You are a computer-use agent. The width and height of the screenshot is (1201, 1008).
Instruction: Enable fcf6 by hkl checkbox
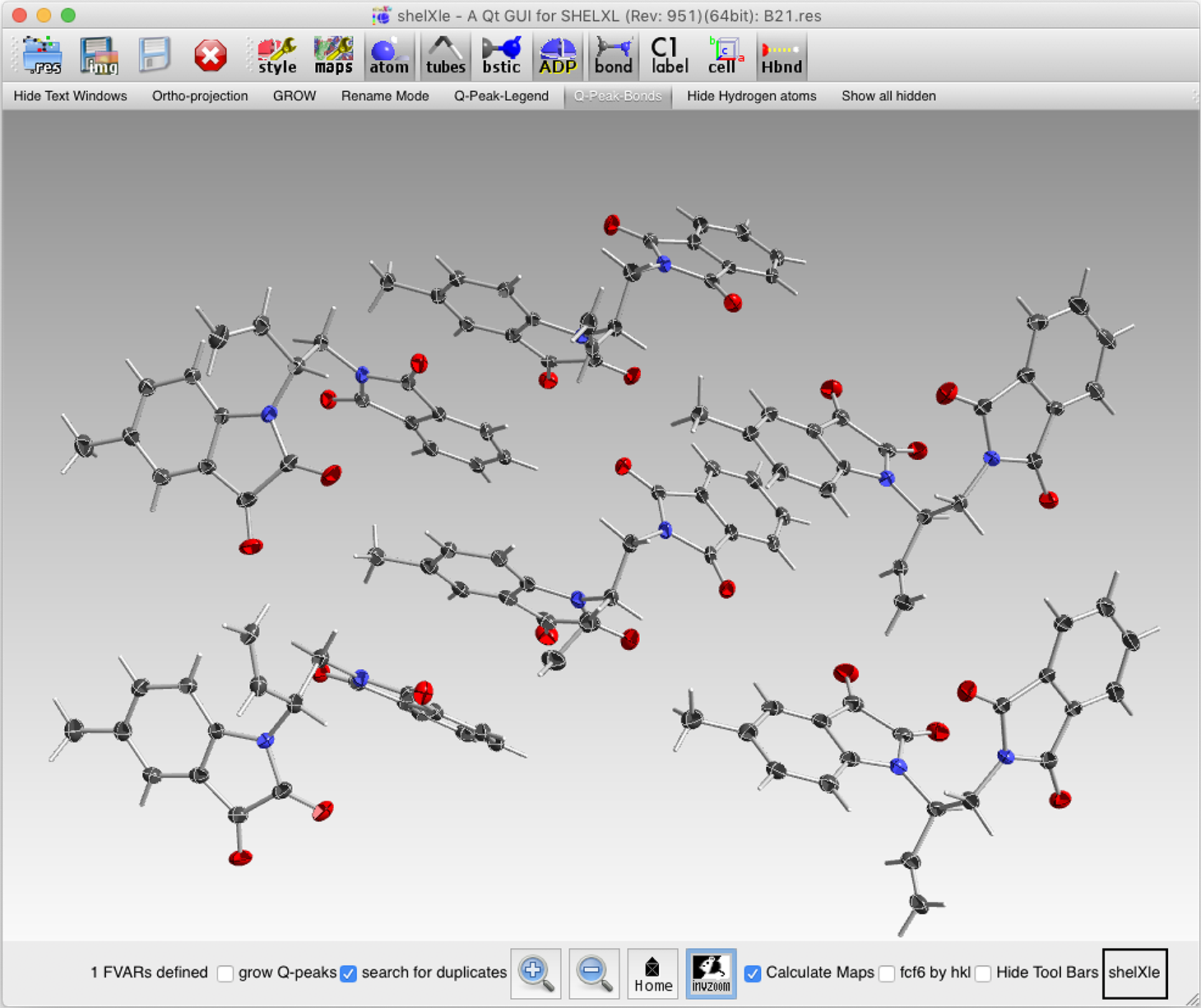coord(887,973)
